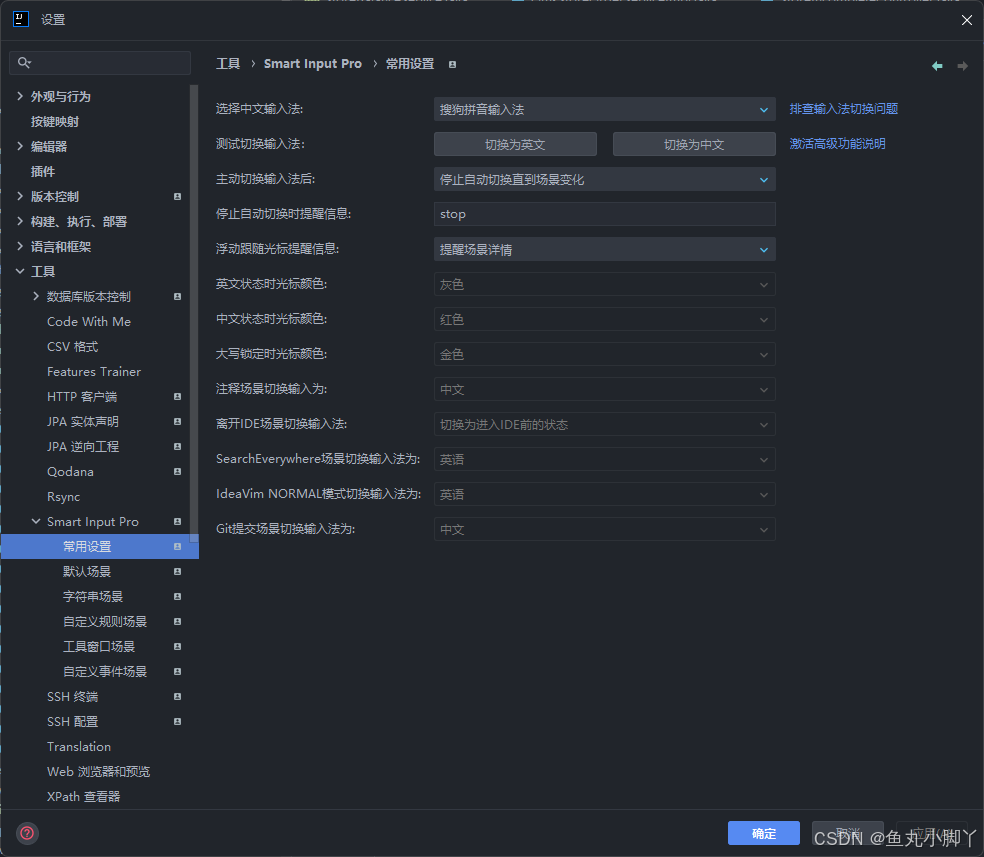Open the 注释场景切换输入为 dropdown

(604, 390)
